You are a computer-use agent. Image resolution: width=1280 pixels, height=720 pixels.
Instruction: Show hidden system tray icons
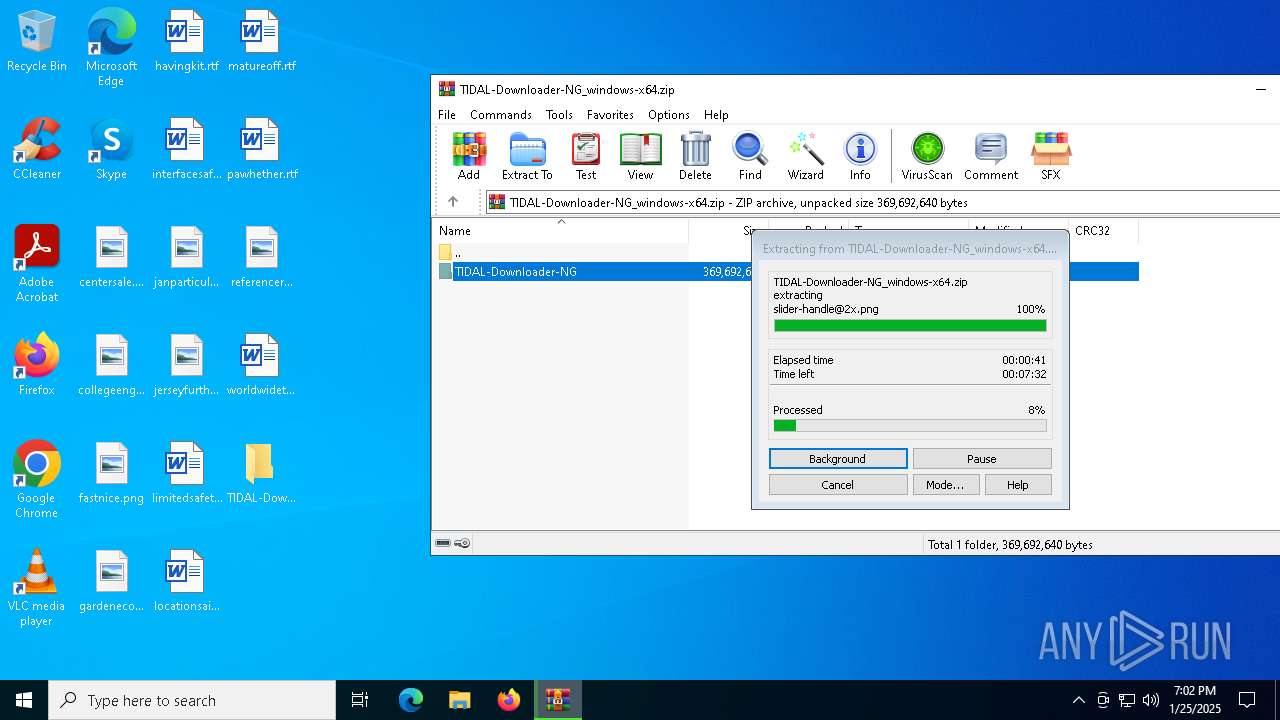coord(1078,700)
